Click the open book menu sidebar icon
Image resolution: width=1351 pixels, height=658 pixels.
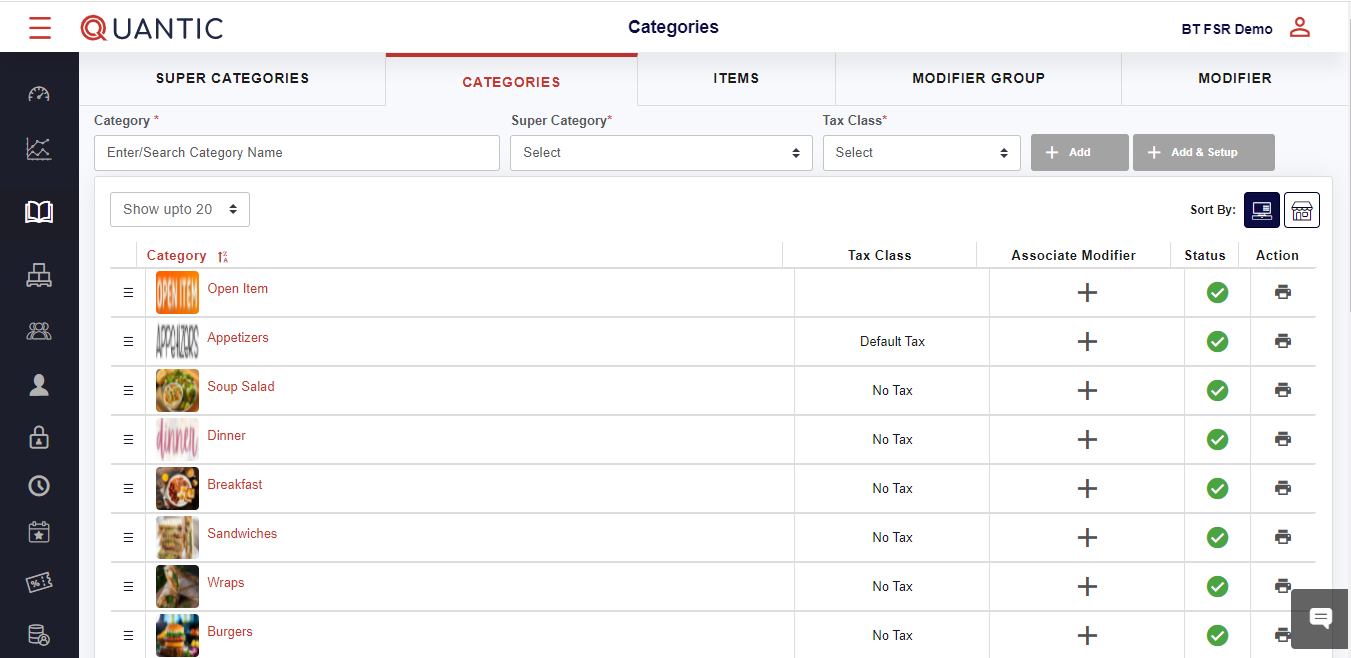39,212
